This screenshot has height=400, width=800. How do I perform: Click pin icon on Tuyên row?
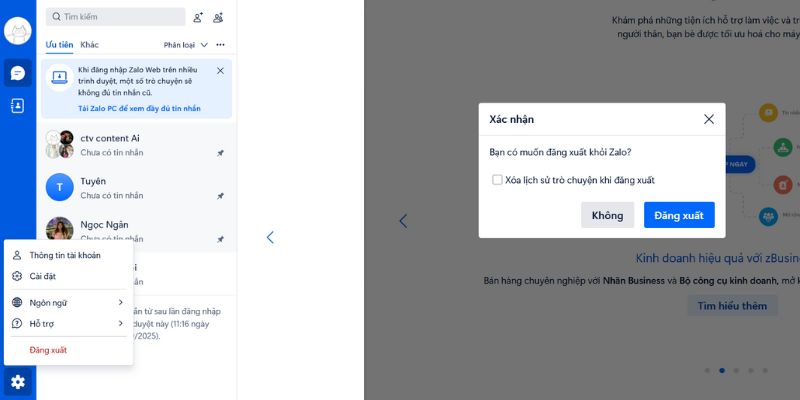pyautogui.click(x=220, y=196)
